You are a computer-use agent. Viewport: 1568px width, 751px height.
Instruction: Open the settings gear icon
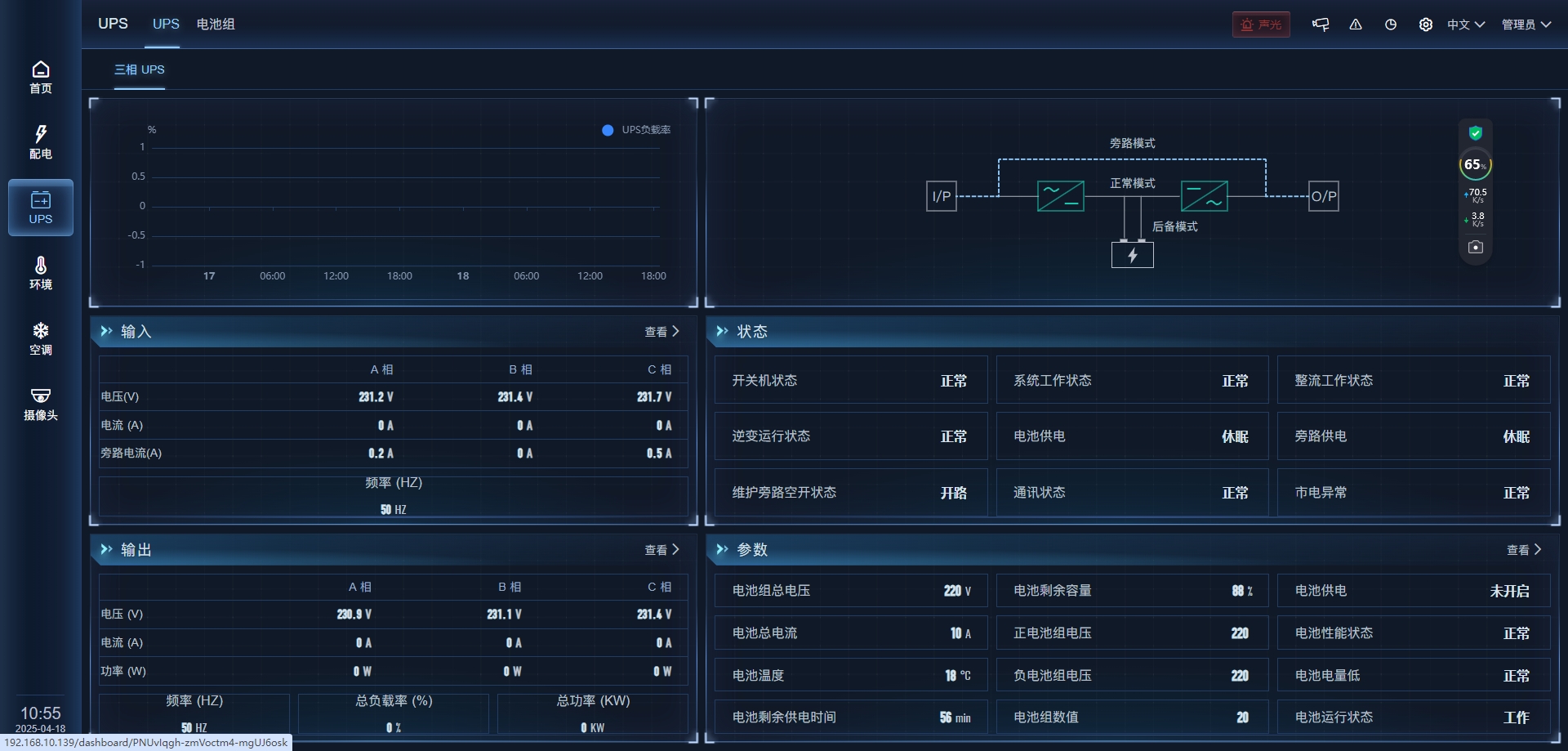1426,25
